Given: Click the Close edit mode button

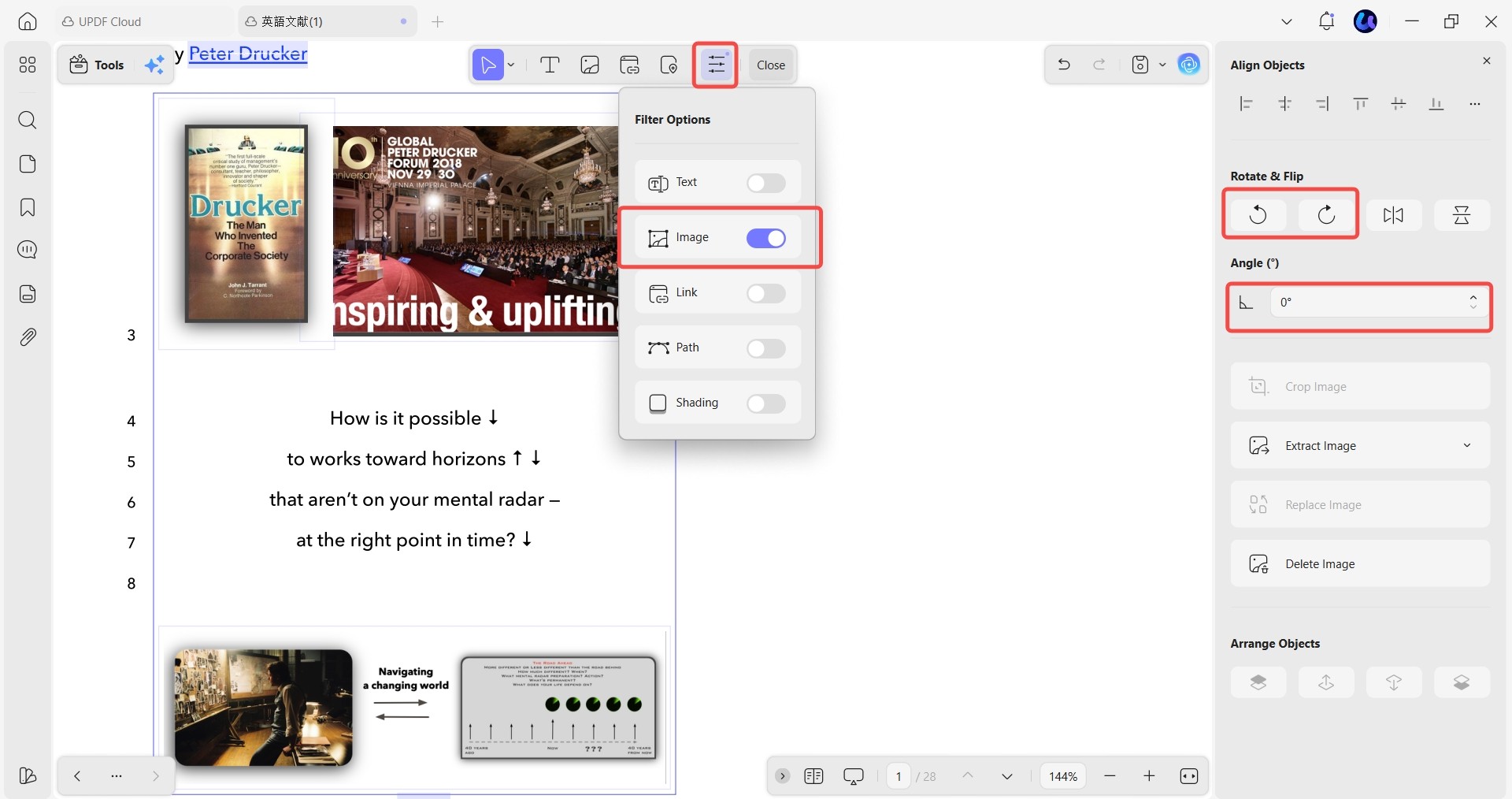Looking at the screenshot, I should pyautogui.click(x=771, y=65).
